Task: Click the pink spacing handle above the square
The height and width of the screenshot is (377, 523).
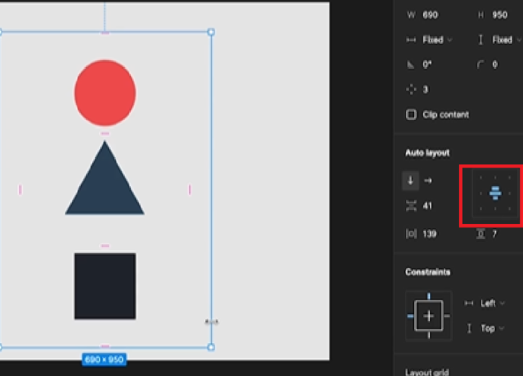Action: pos(105,246)
